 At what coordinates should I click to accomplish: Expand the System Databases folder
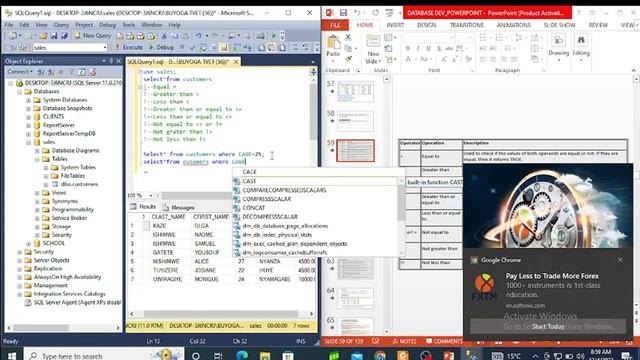(28, 100)
